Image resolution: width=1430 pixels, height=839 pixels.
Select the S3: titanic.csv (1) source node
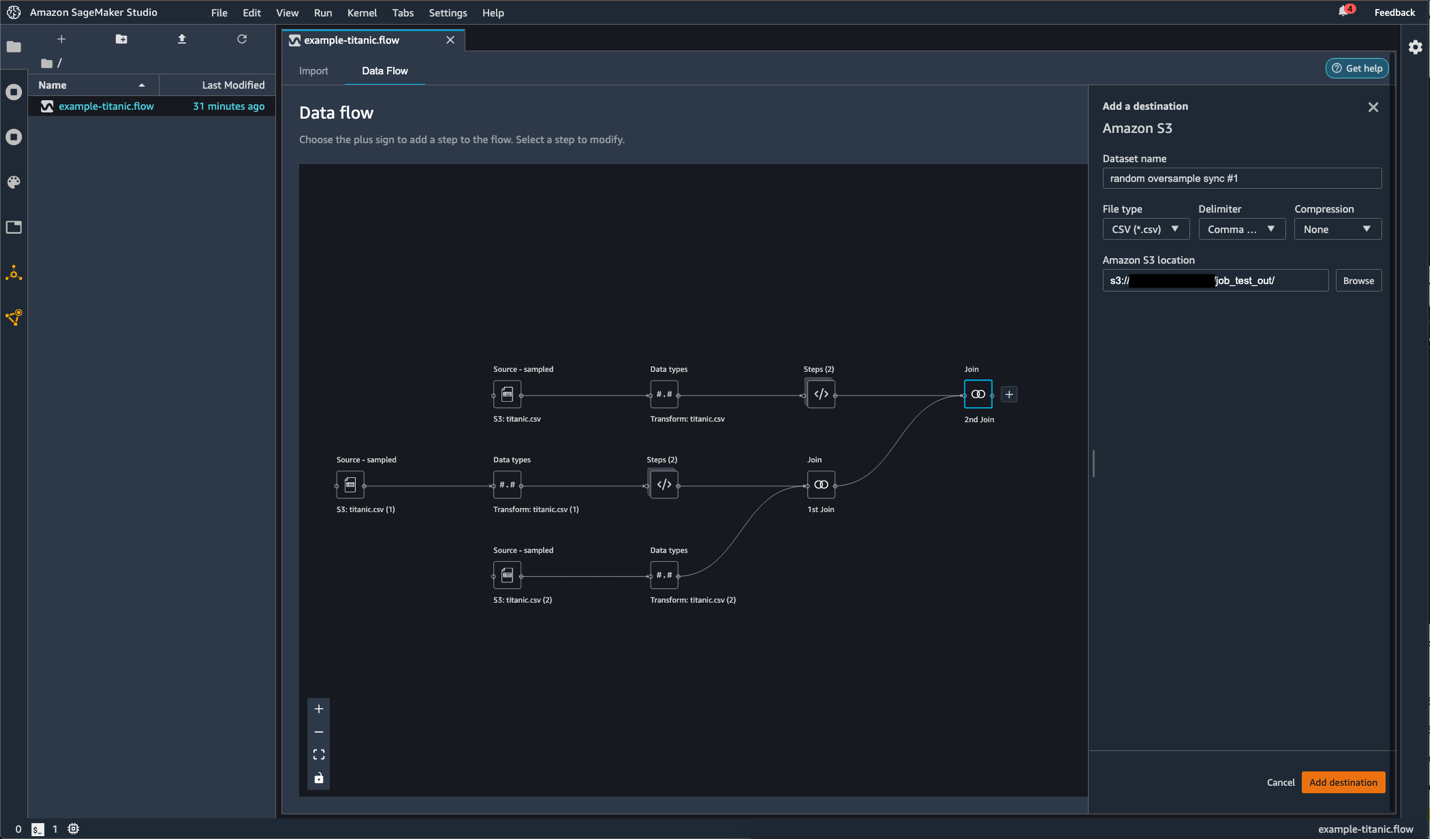click(350, 485)
